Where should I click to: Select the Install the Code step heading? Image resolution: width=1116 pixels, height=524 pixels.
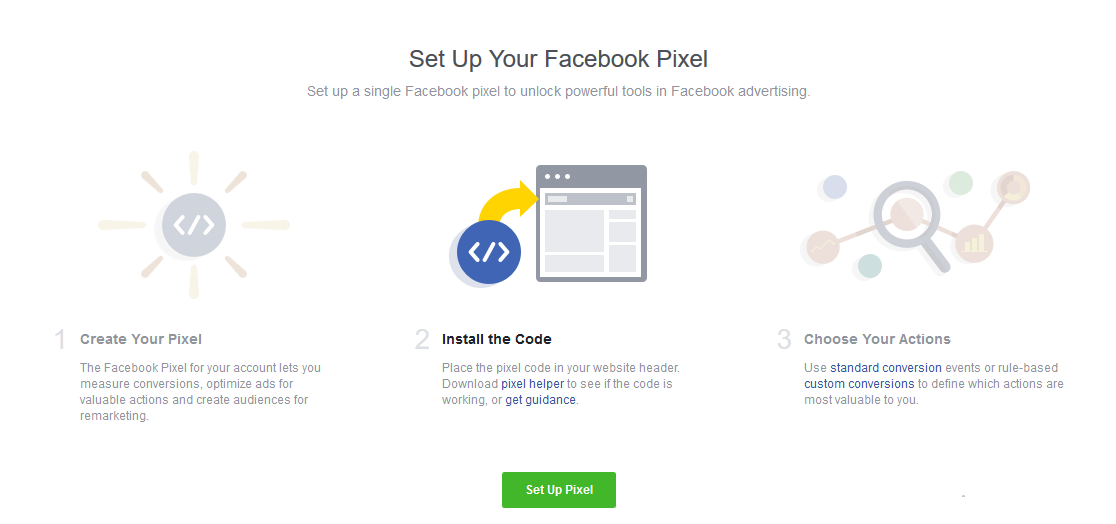497,339
